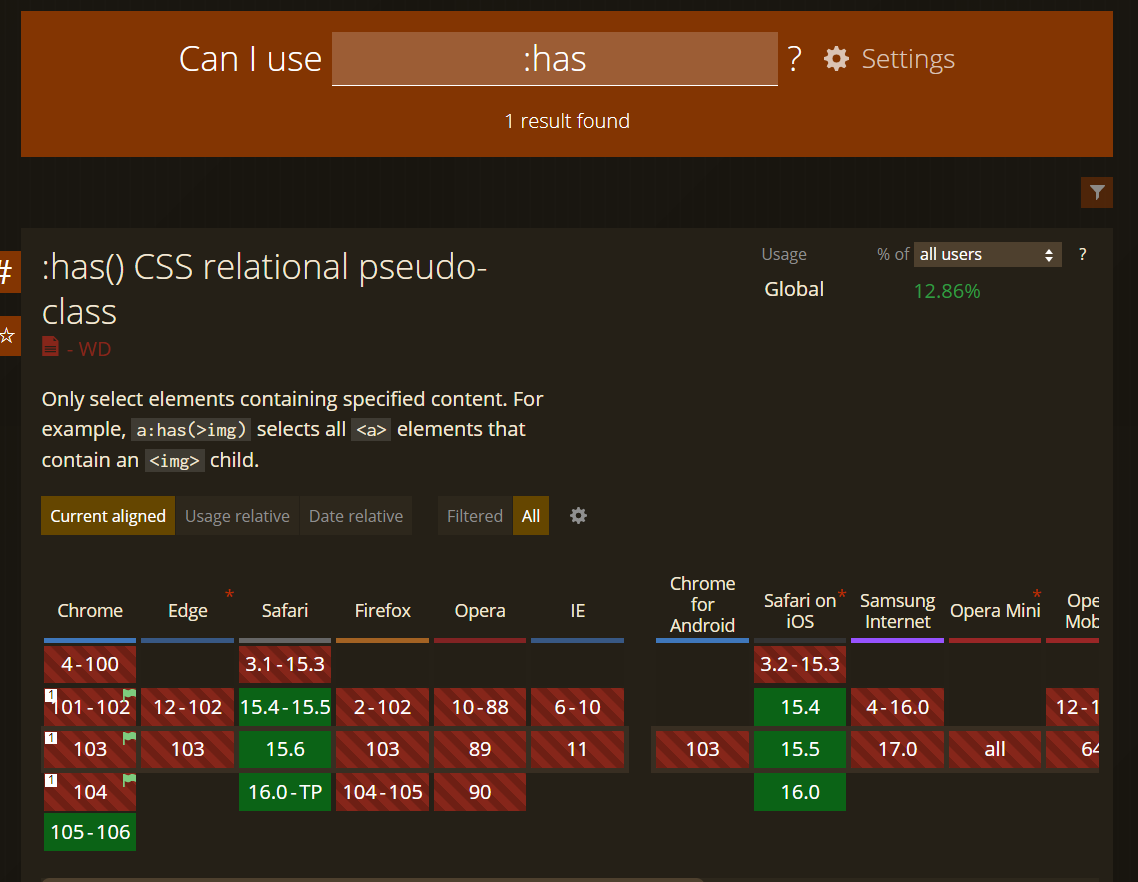Click Safari 3.1-15.3 cell
Viewport: 1138px width, 882px height.
coord(284,664)
